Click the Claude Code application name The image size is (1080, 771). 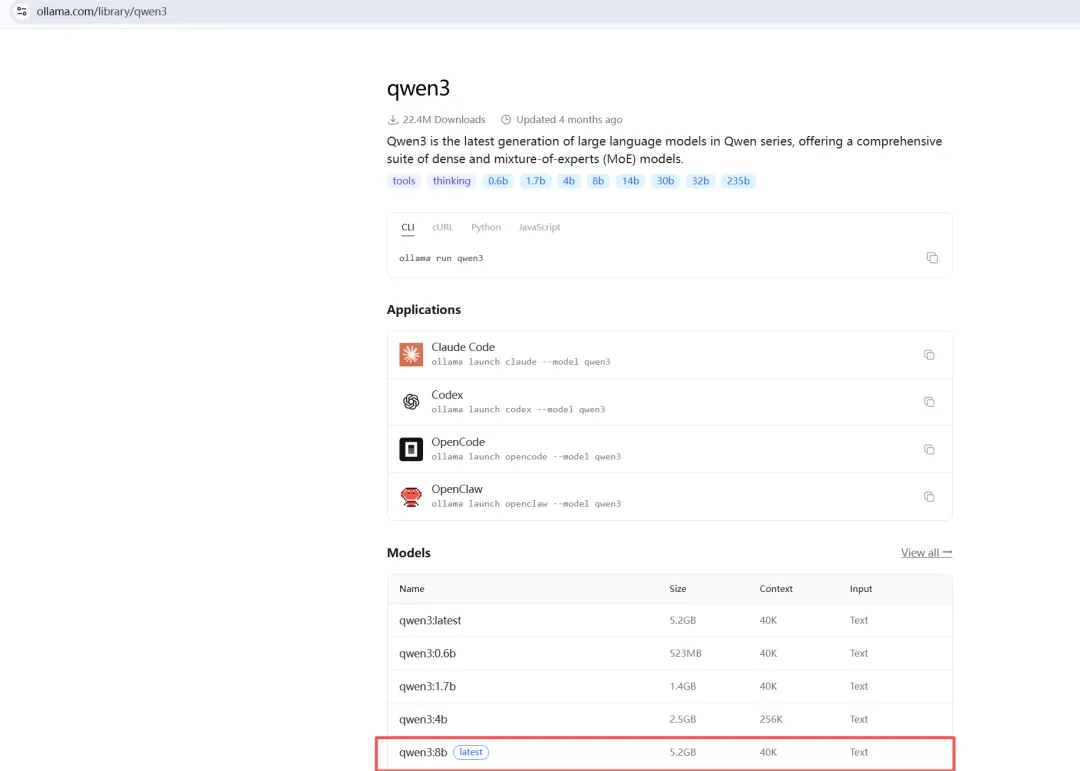(463, 347)
